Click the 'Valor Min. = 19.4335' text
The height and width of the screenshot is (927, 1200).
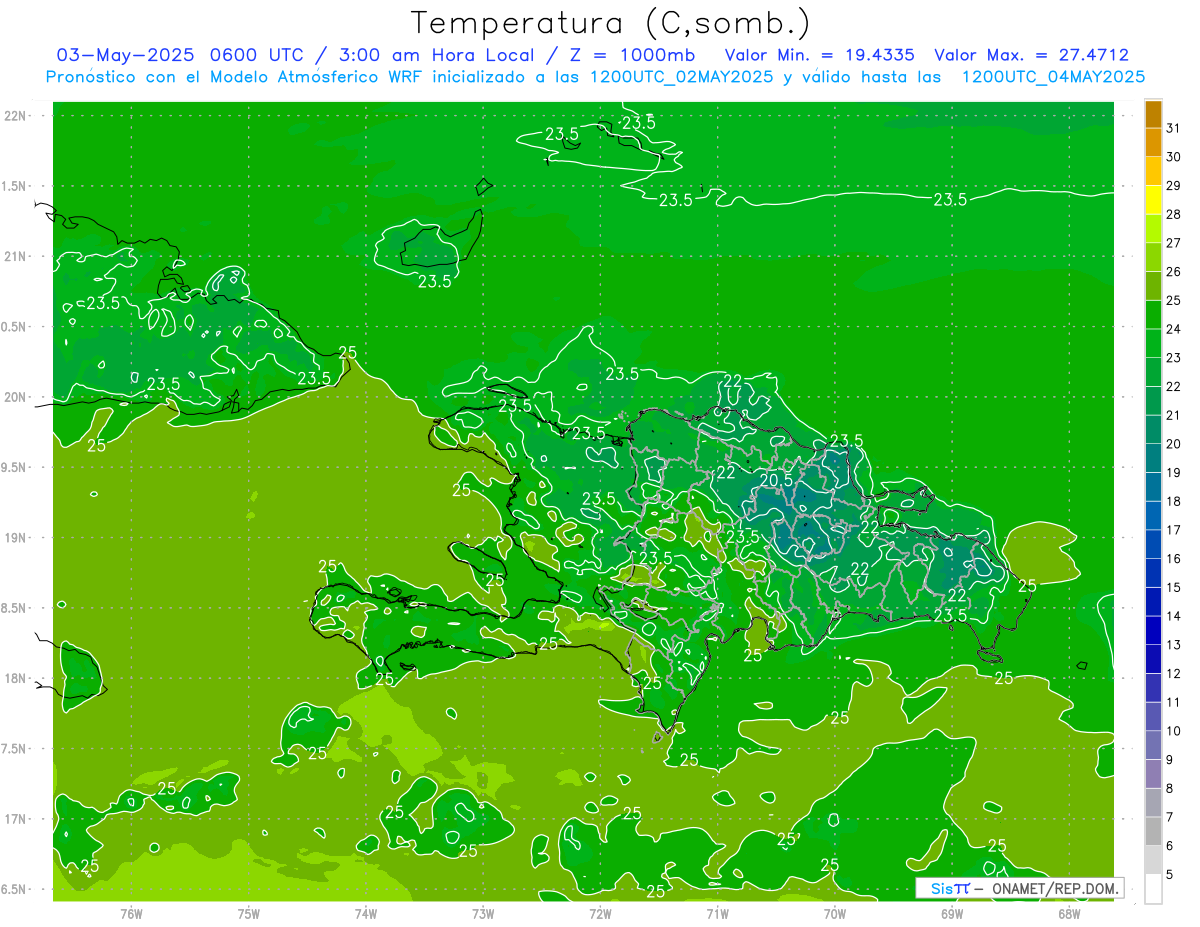819,55
